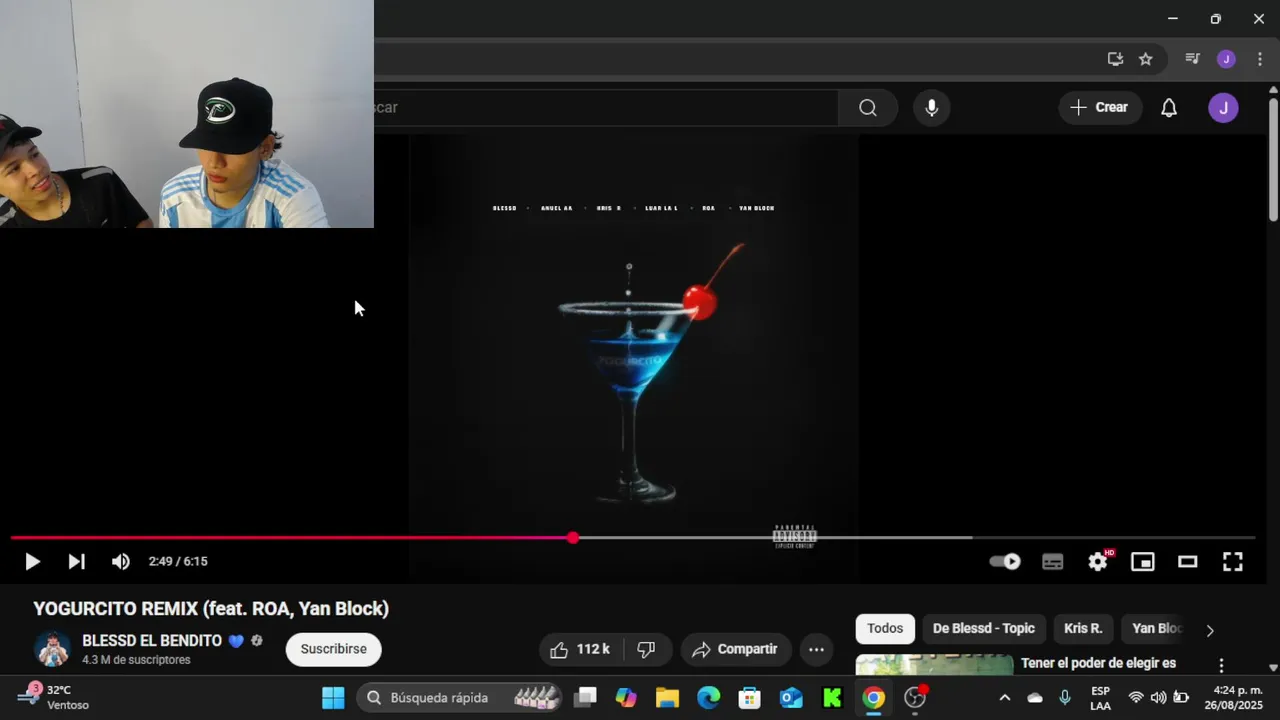
Task: Open Task View in taskbar
Action: tap(586, 698)
